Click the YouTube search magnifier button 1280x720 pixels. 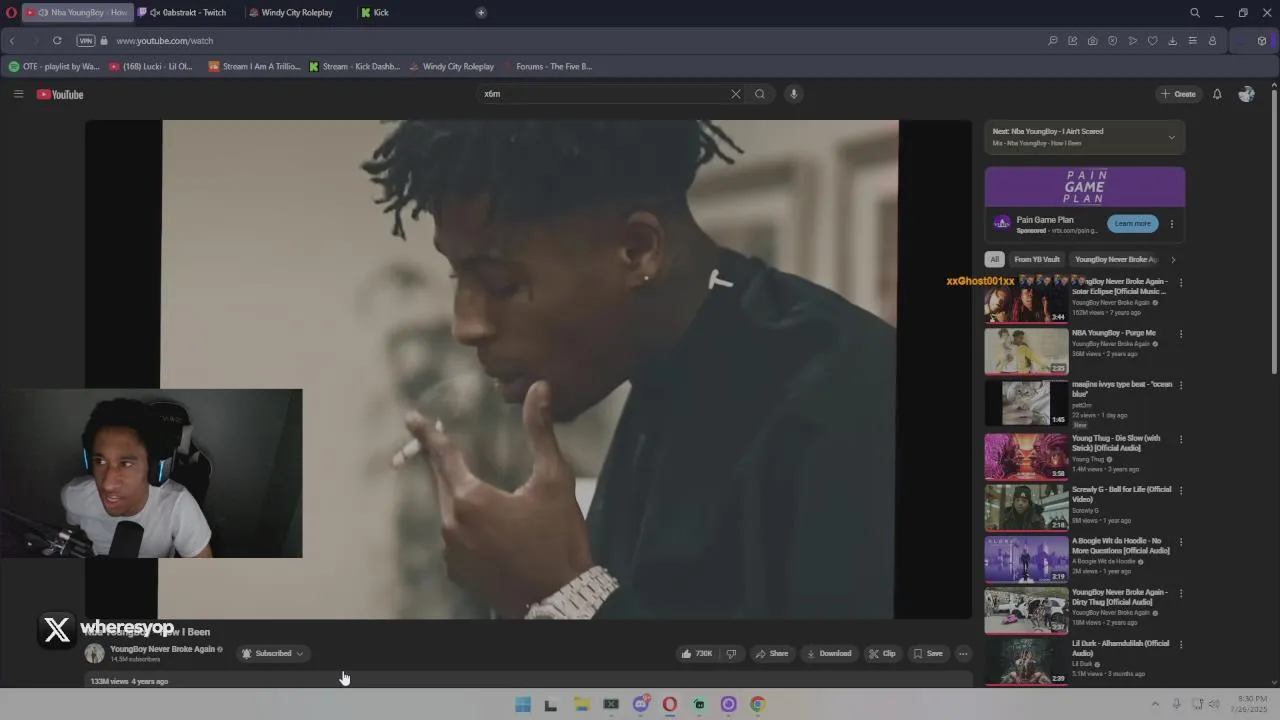760,94
